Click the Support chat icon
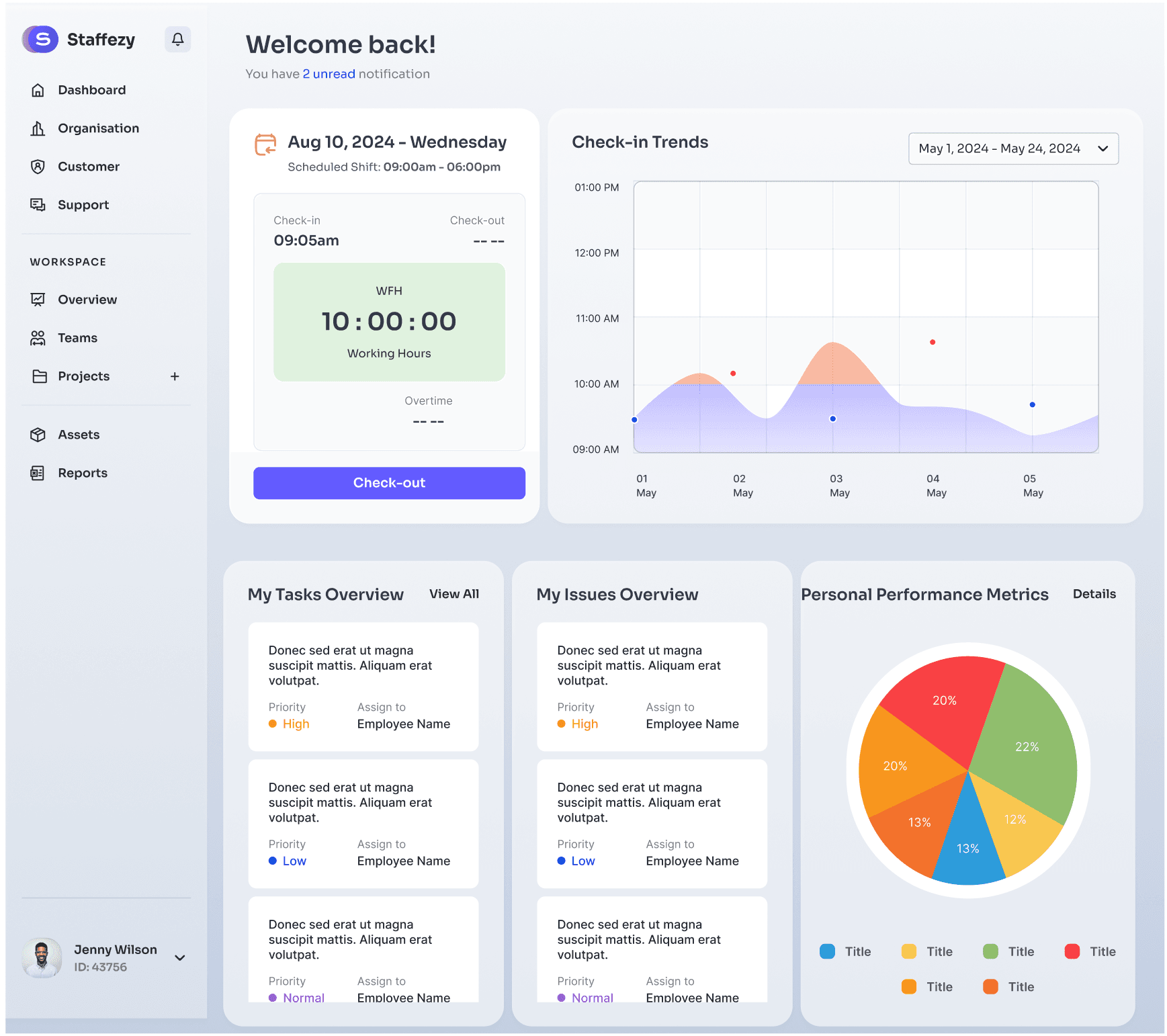The height and width of the screenshot is (1036, 1167). pos(38,204)
